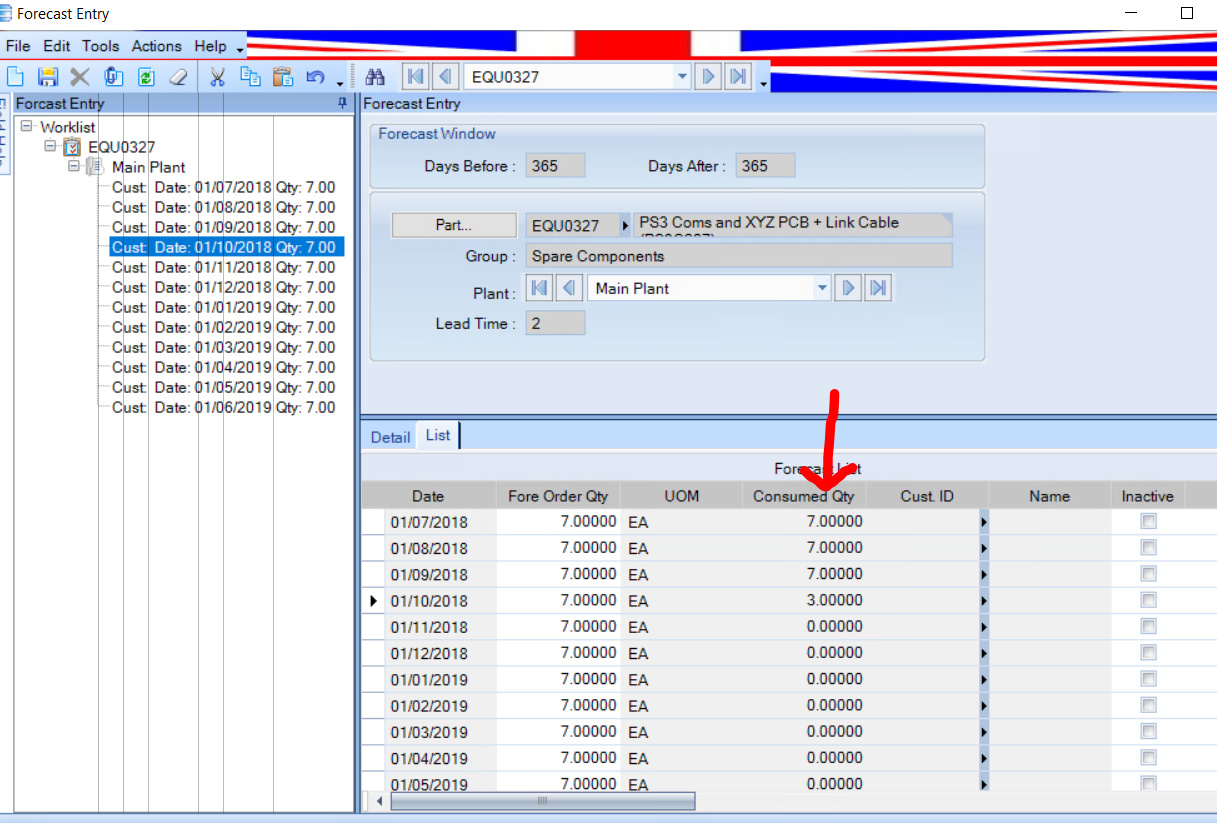This screenshot has height=823, width=1217.
Task: Toggle Inactive checkbox for 01/11/2018 row
Action: [x=1148, y=626]
